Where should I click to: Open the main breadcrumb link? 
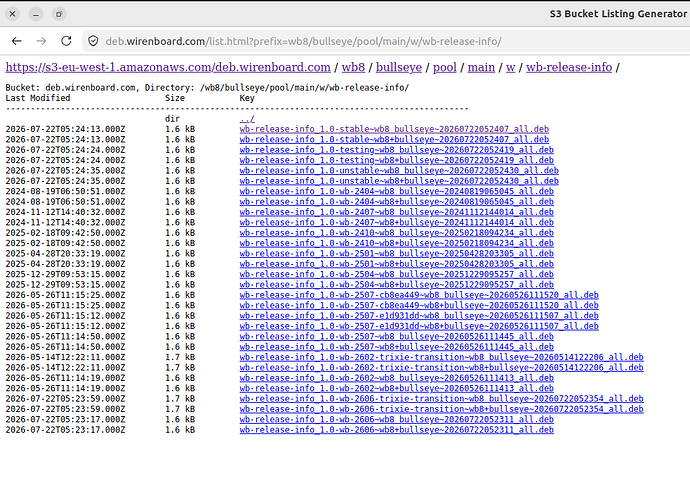pos(481,67)
